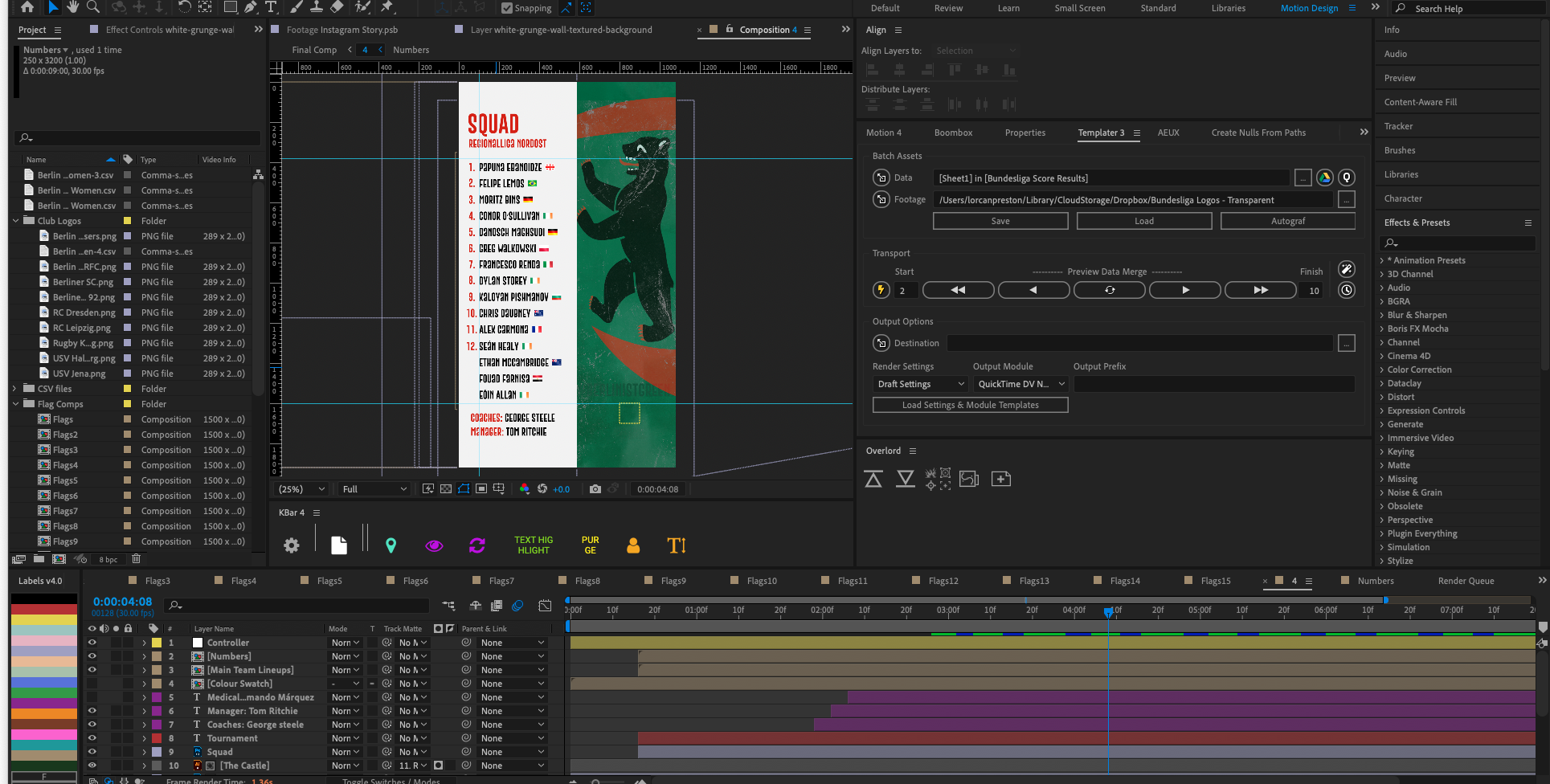Select the Hand tool in the top toolbar

[73, 7]
